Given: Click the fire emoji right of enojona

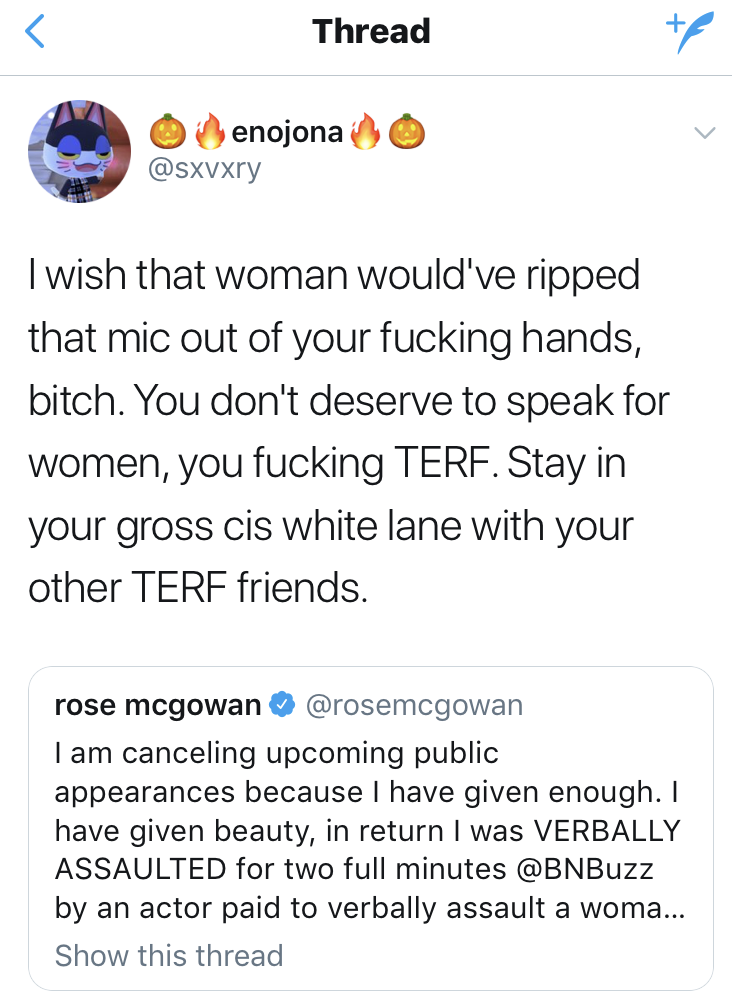Looking at the screenshot, I should [x=365, y=132].
